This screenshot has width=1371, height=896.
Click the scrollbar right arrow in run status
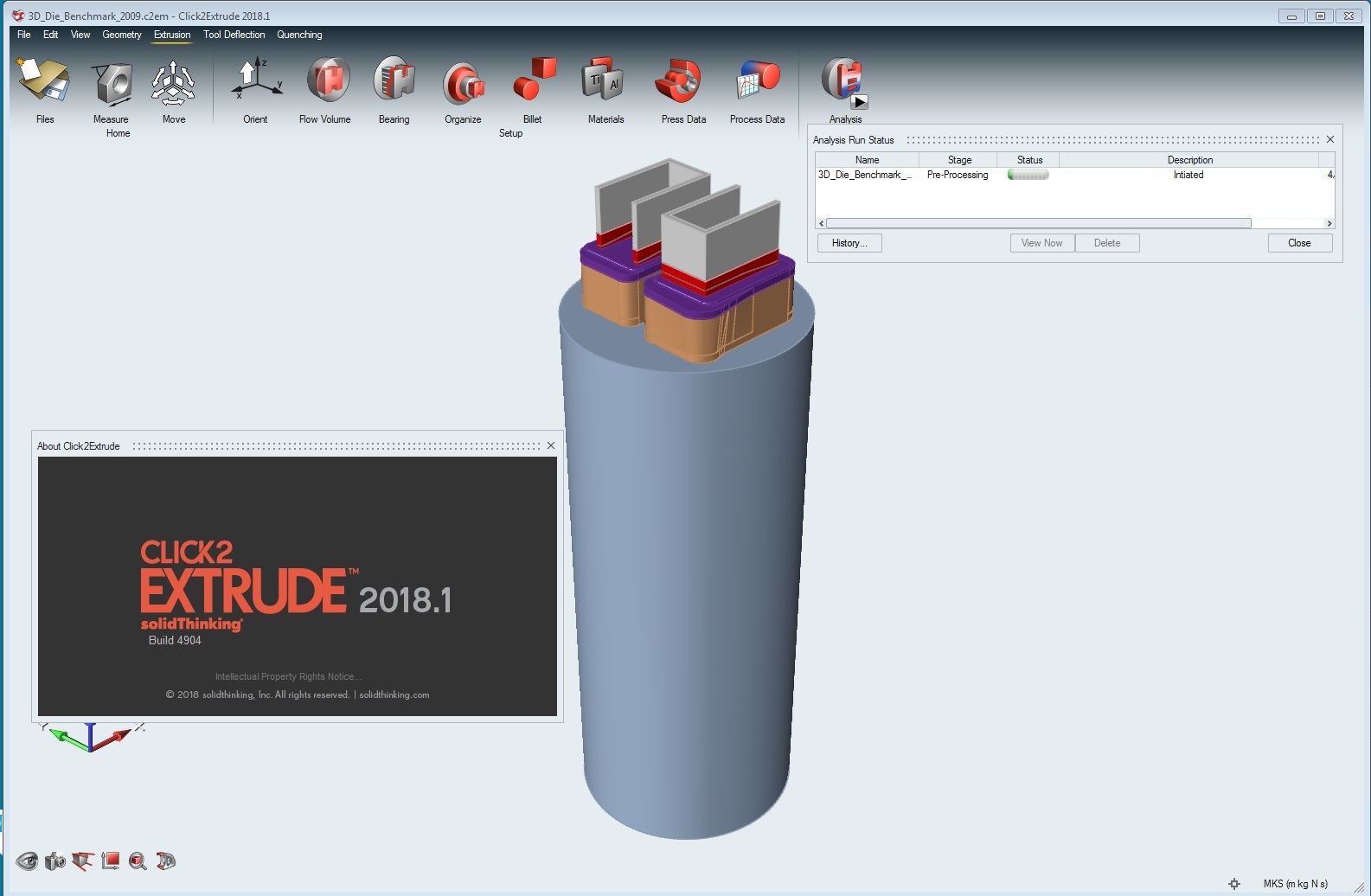[x=1329, y=223]
